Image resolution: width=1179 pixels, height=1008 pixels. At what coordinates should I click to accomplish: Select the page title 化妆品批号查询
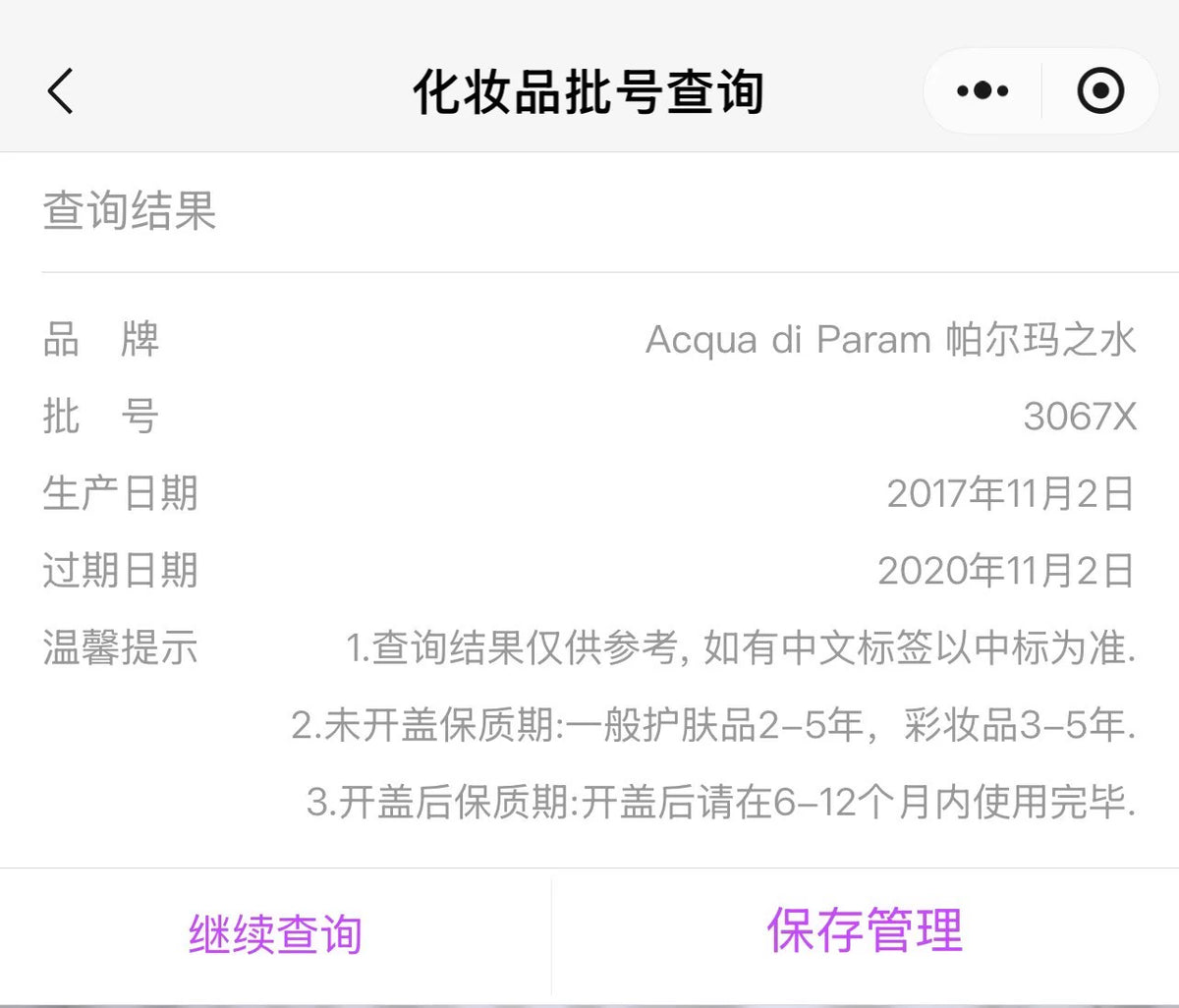coord(589,91)
